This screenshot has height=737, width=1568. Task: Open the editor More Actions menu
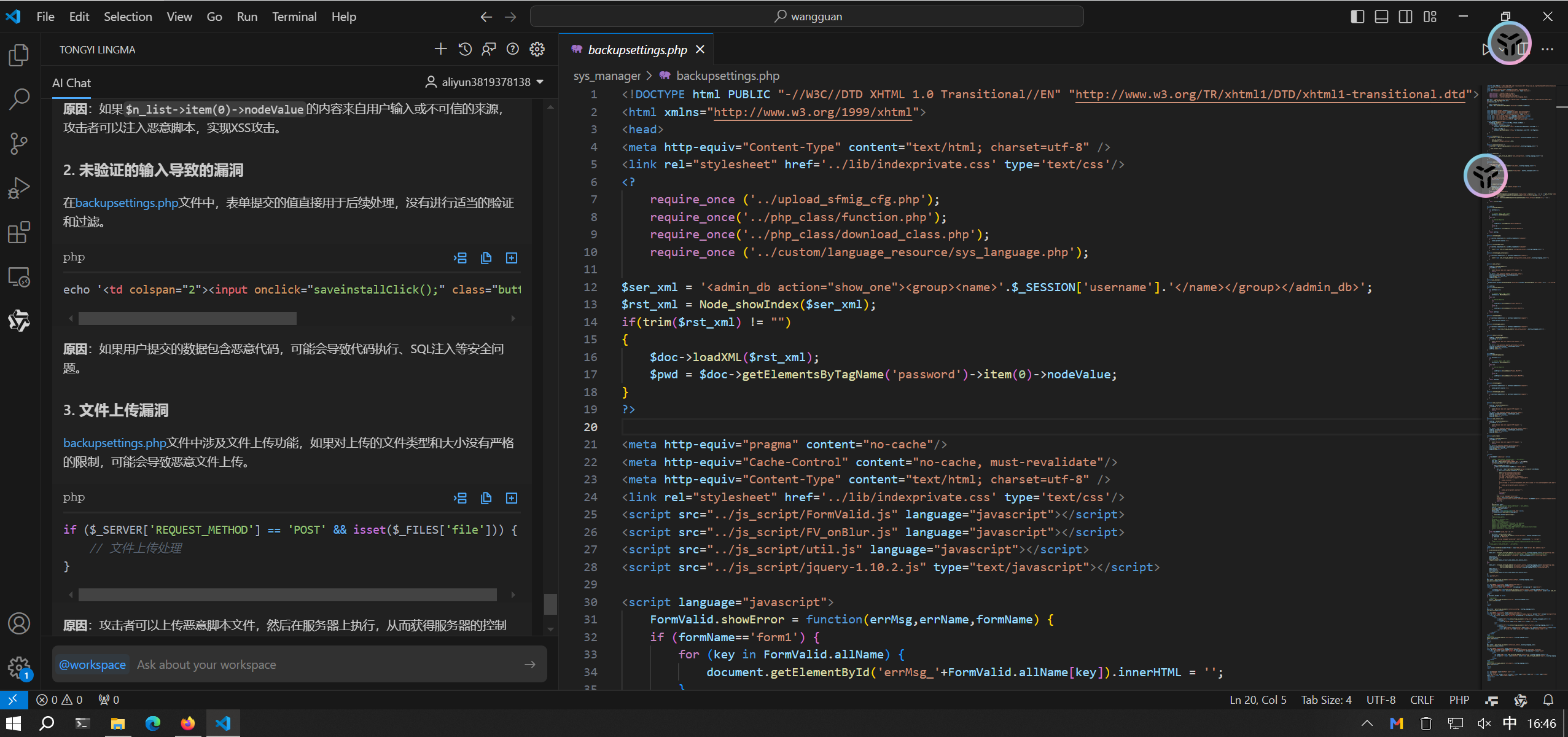click(x=1548, y=49)
